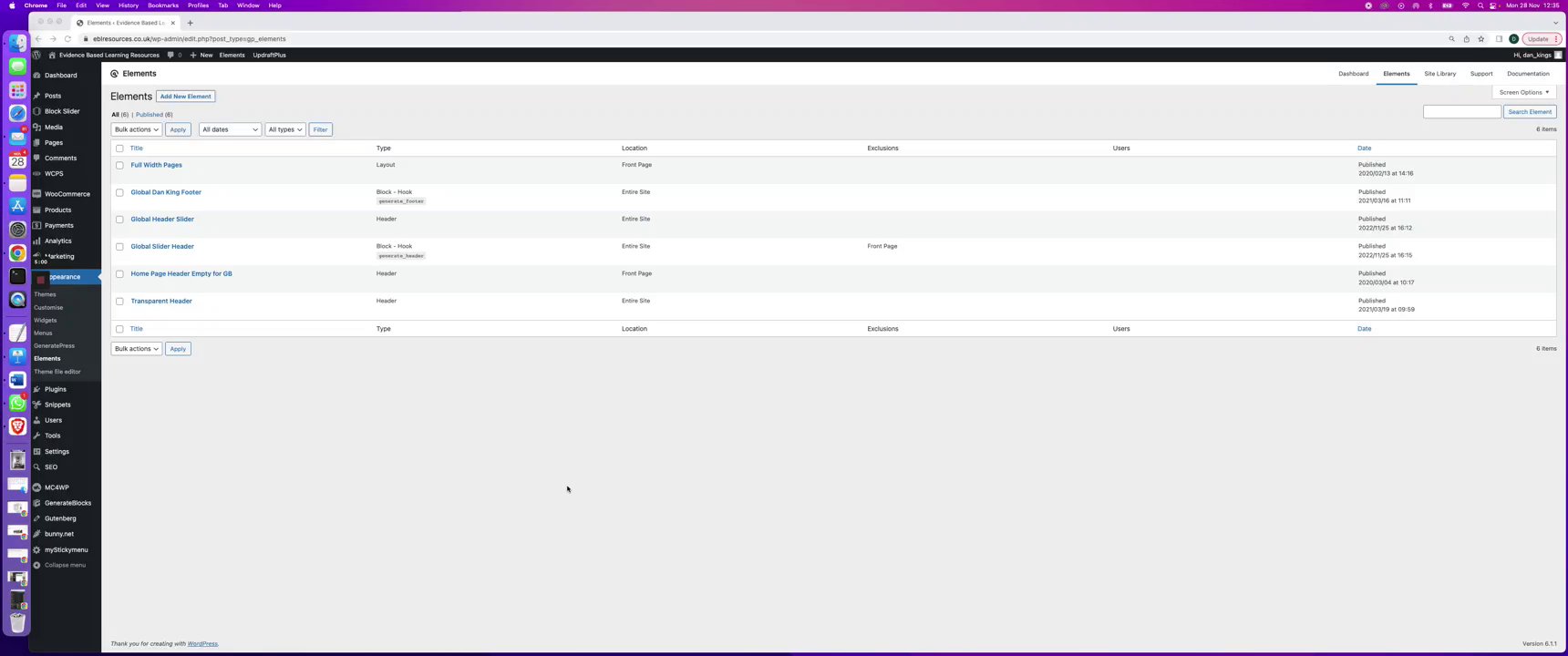
Task: Open Microsoft Word from the dock
Action: [x=17, y=380]
